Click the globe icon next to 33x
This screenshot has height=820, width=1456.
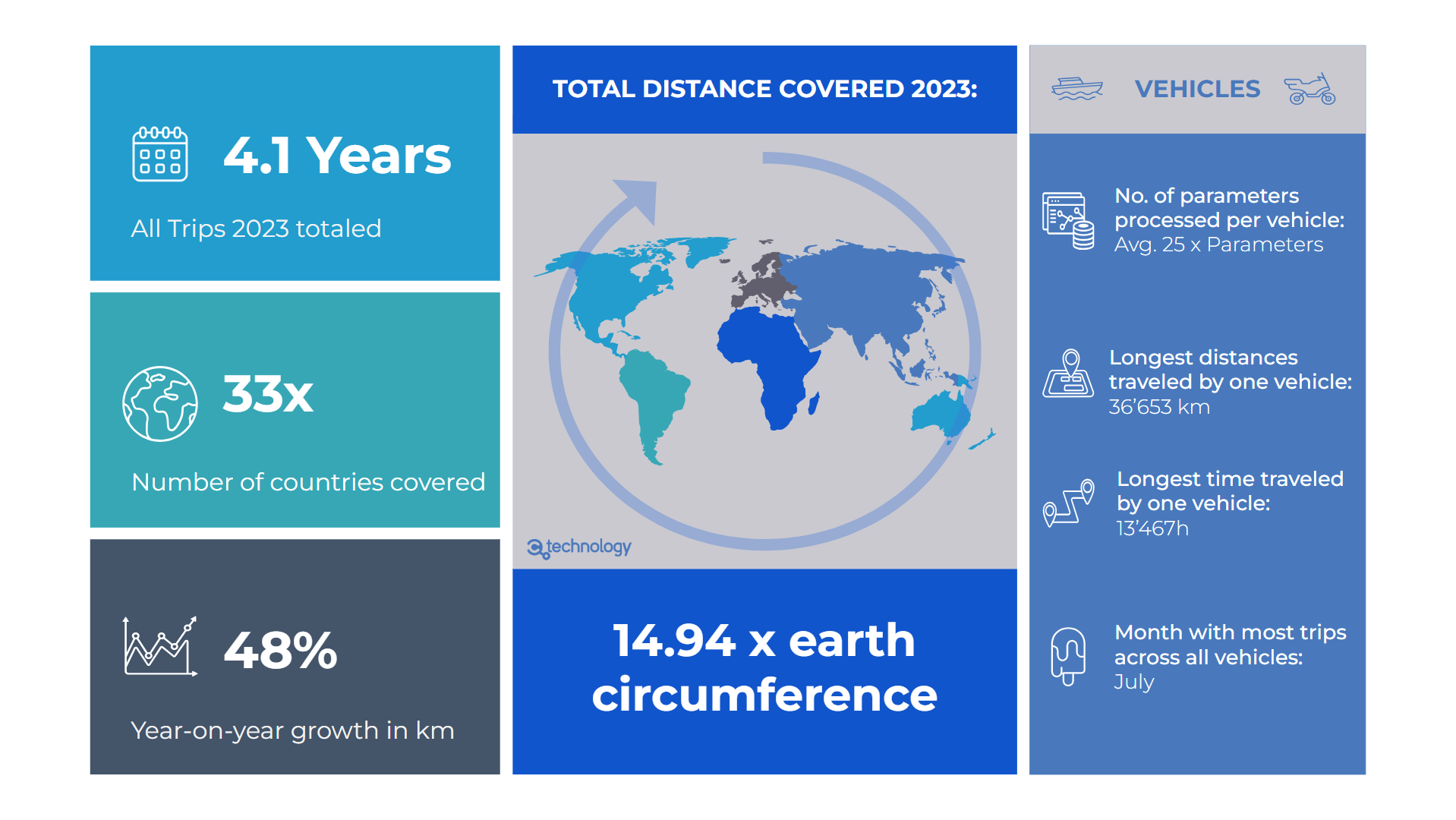[160, 404]
